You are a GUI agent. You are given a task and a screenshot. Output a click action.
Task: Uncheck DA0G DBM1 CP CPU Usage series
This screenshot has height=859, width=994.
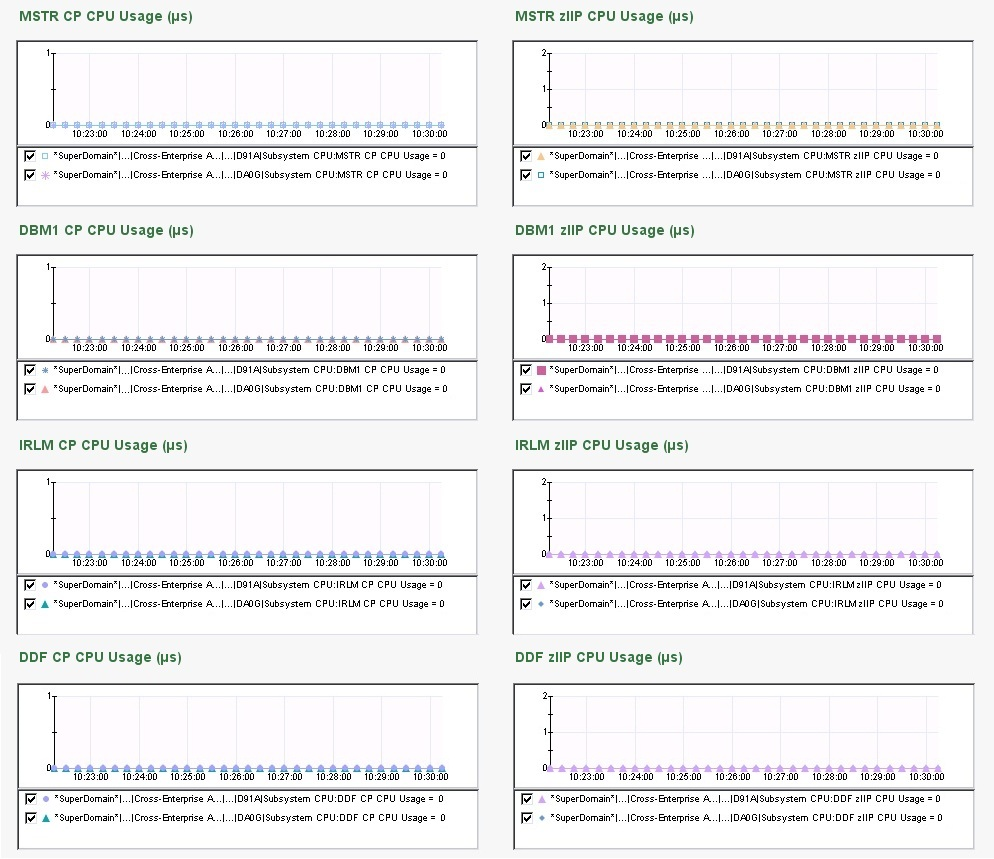(30, 389)
